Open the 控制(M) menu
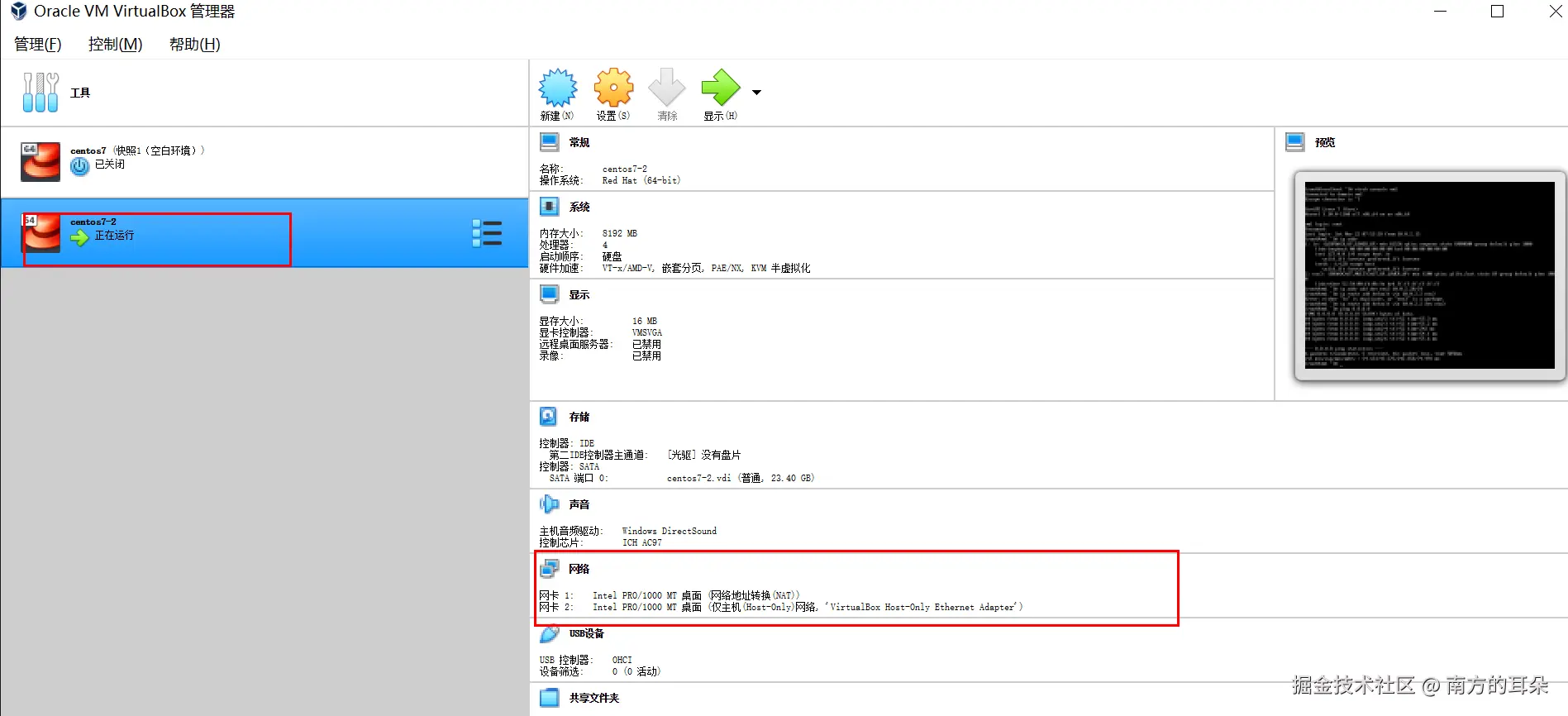Viewport: 1568px width, 716px height. 116,44
